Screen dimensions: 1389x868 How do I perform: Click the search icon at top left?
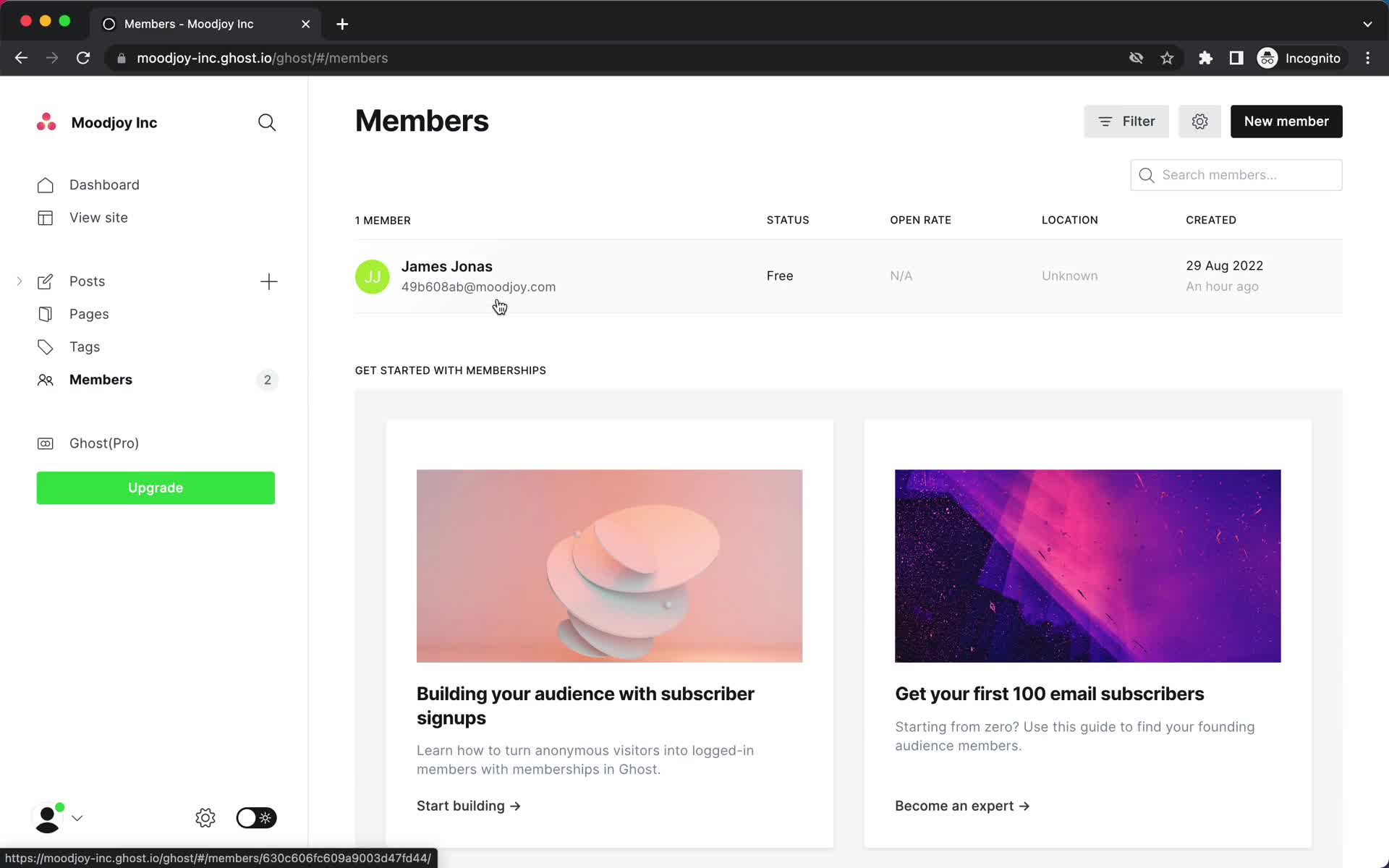pos(267,122)
